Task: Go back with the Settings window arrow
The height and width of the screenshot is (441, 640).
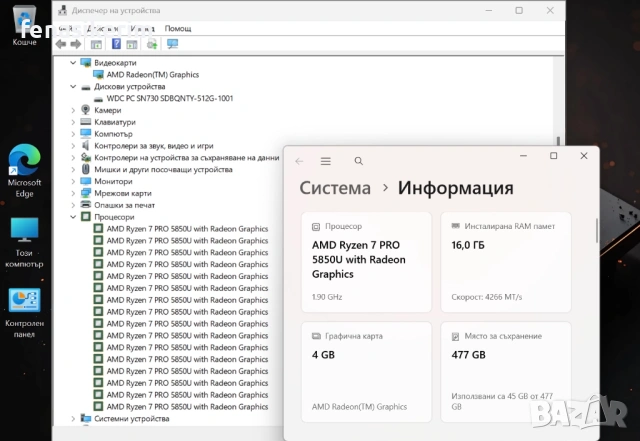Action: tap(299, 161)
